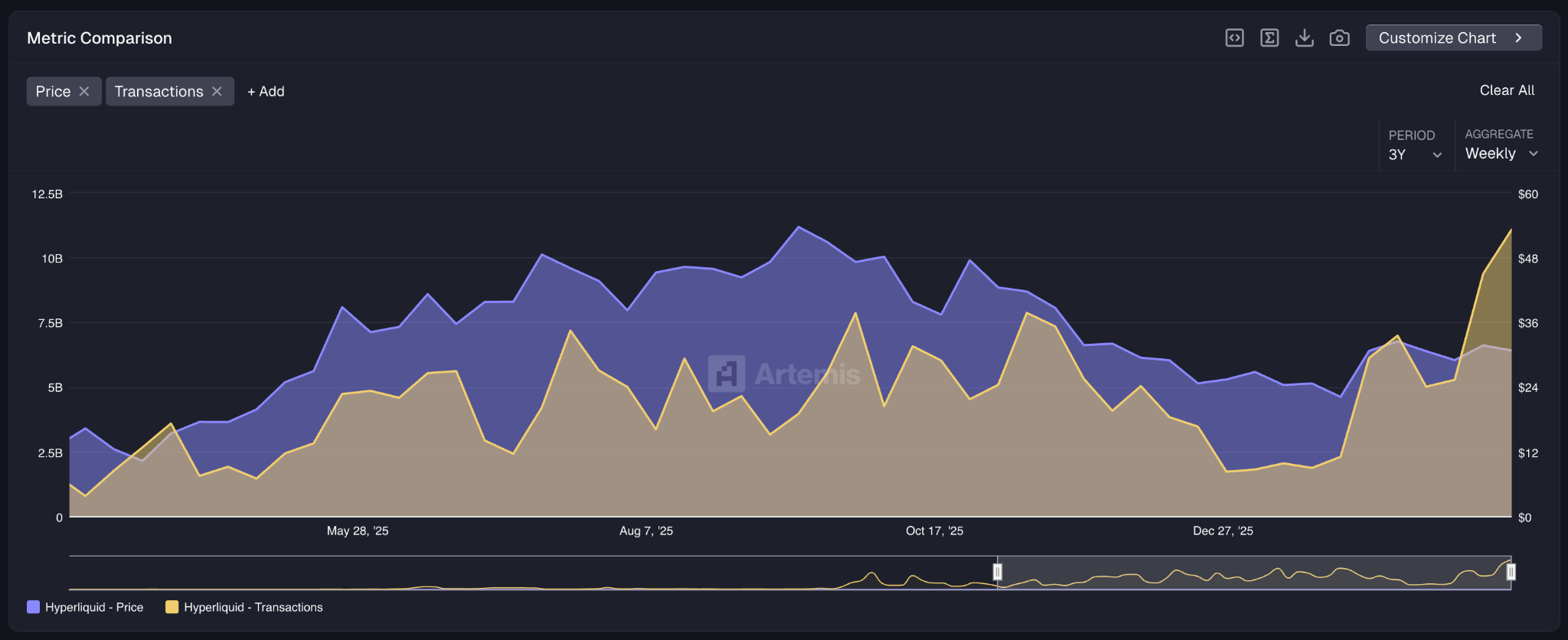This screenshot has height=640, width=1568.
Task: Click the $12 right axis label
Action: click(1527, 452)
